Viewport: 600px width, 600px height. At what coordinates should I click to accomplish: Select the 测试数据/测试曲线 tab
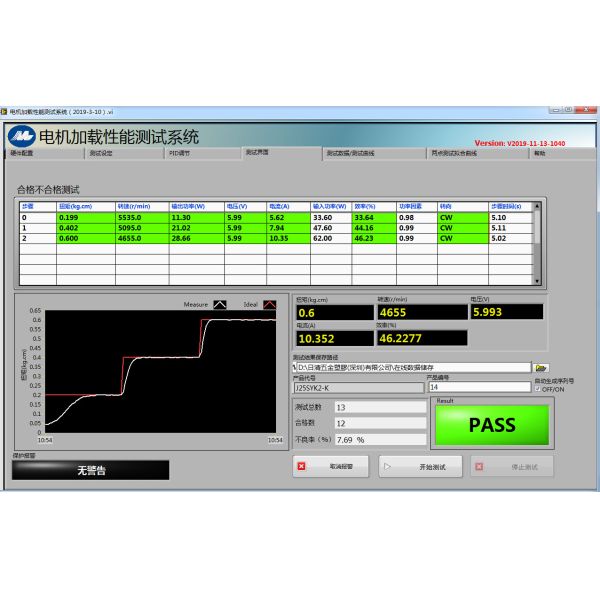(350, 154)
